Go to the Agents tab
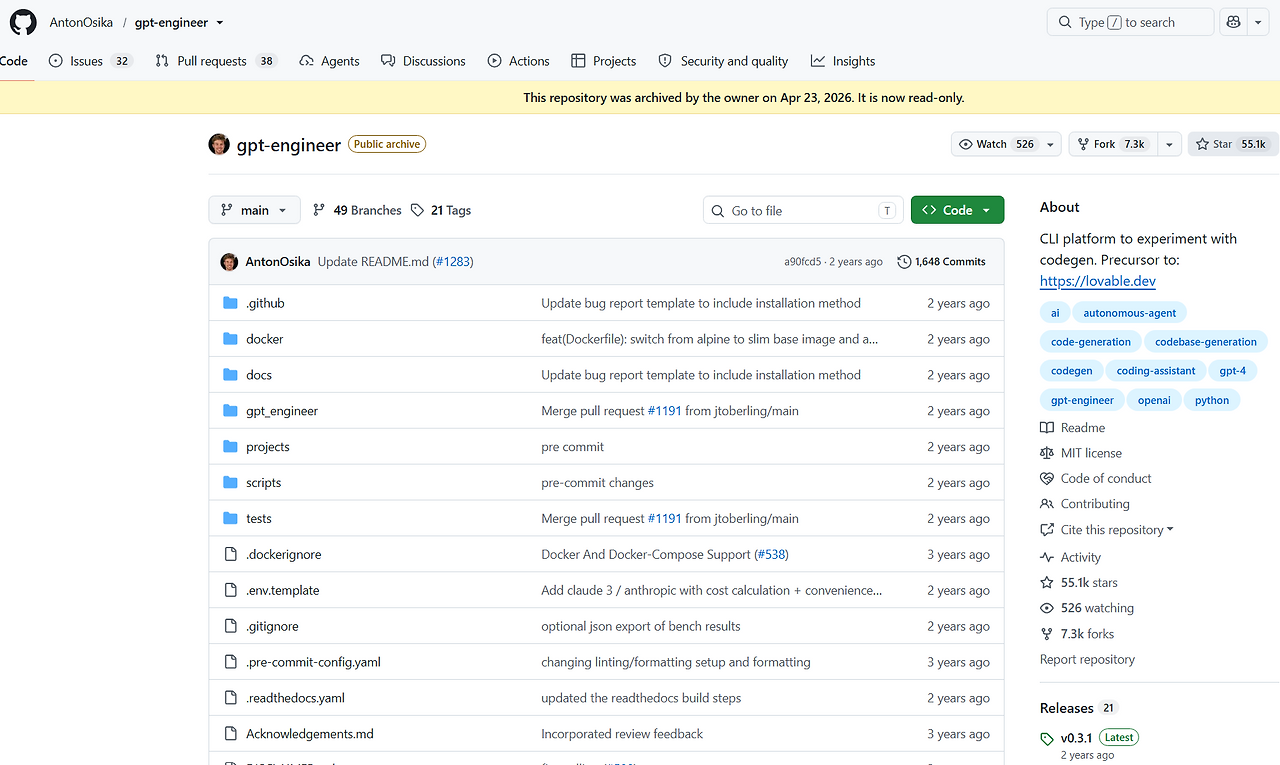This screenshot has height=765, width=1280. (x=329, y=61)
